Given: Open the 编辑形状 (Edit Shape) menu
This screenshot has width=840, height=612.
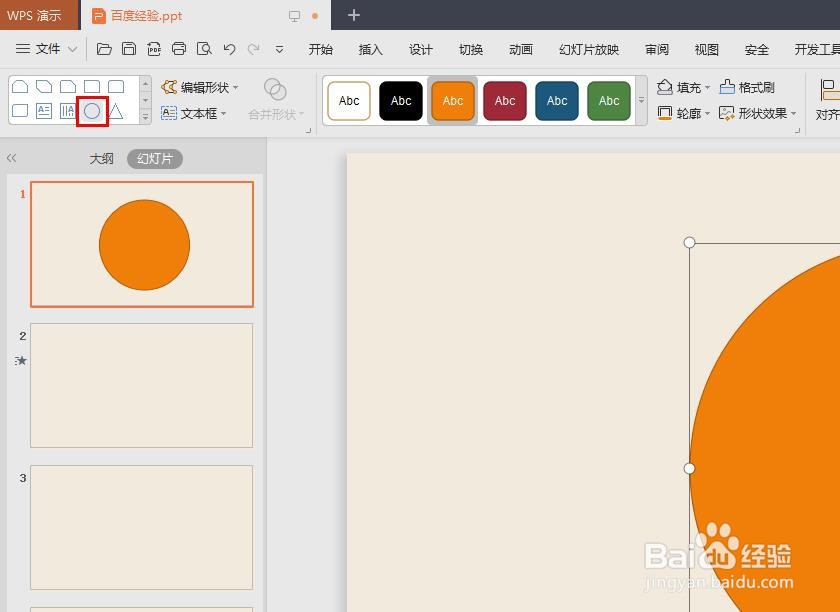Looking at the screenshot, I should click(x=200, y=87).
